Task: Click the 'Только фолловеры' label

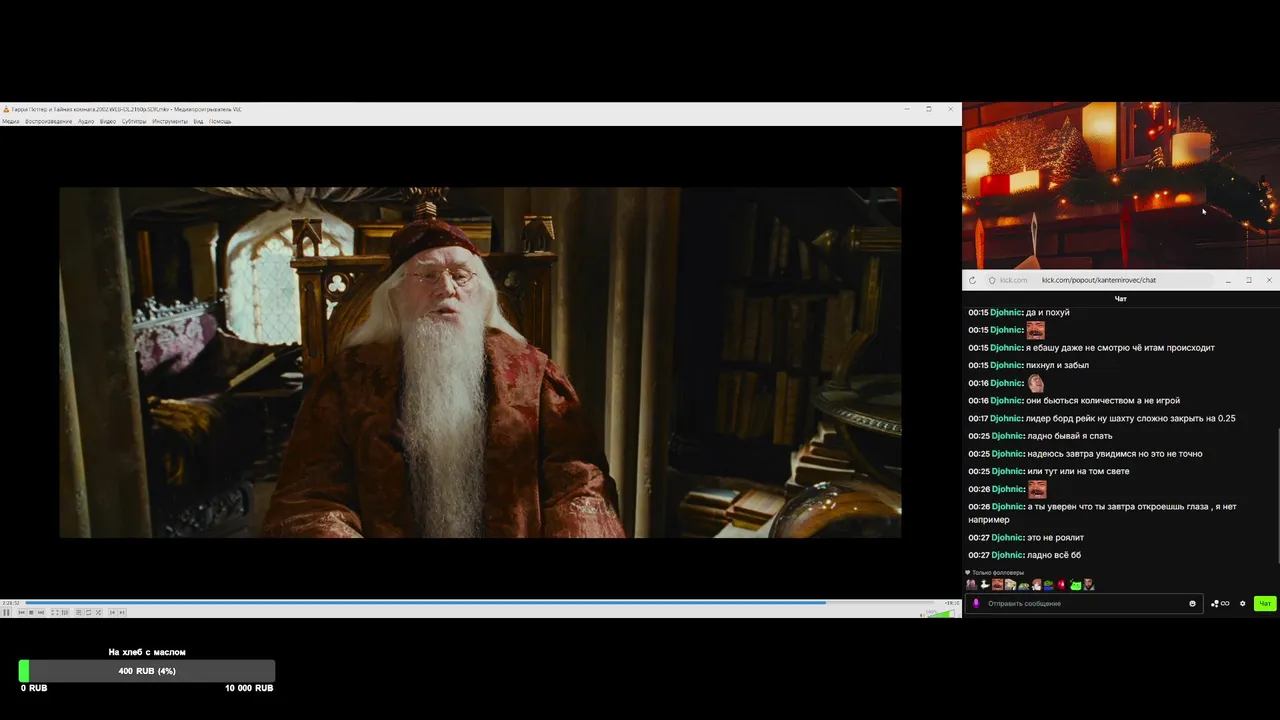Action: (998, 573)
